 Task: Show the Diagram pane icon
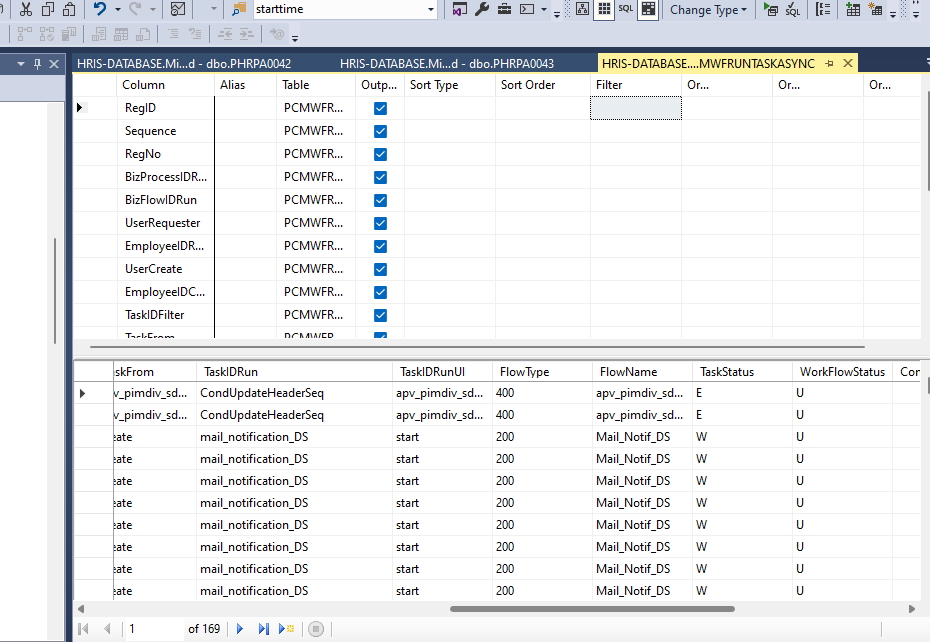click(x=582, y=9)
